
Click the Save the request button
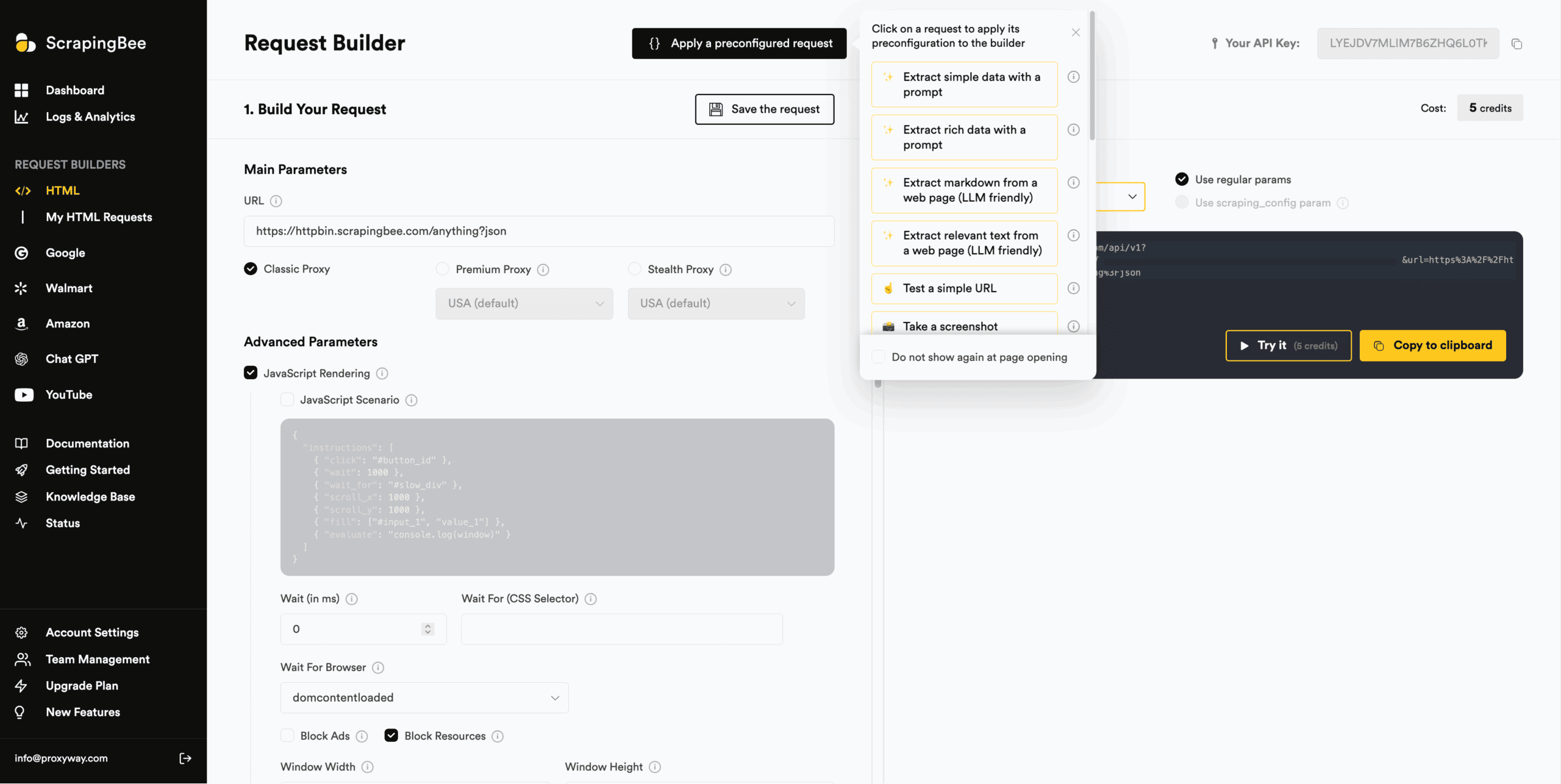tap(764, 109)
